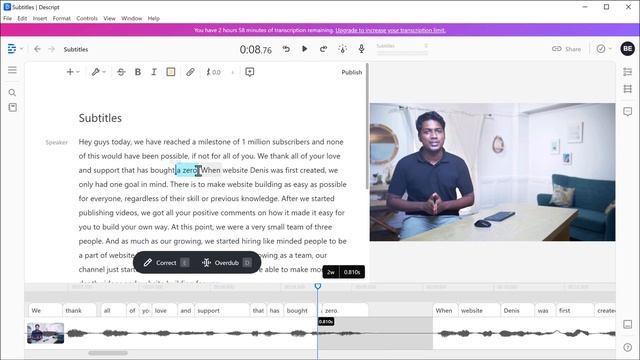Skip forward in playback
Viewport: 640px width, 360px height.
[323, 49]
